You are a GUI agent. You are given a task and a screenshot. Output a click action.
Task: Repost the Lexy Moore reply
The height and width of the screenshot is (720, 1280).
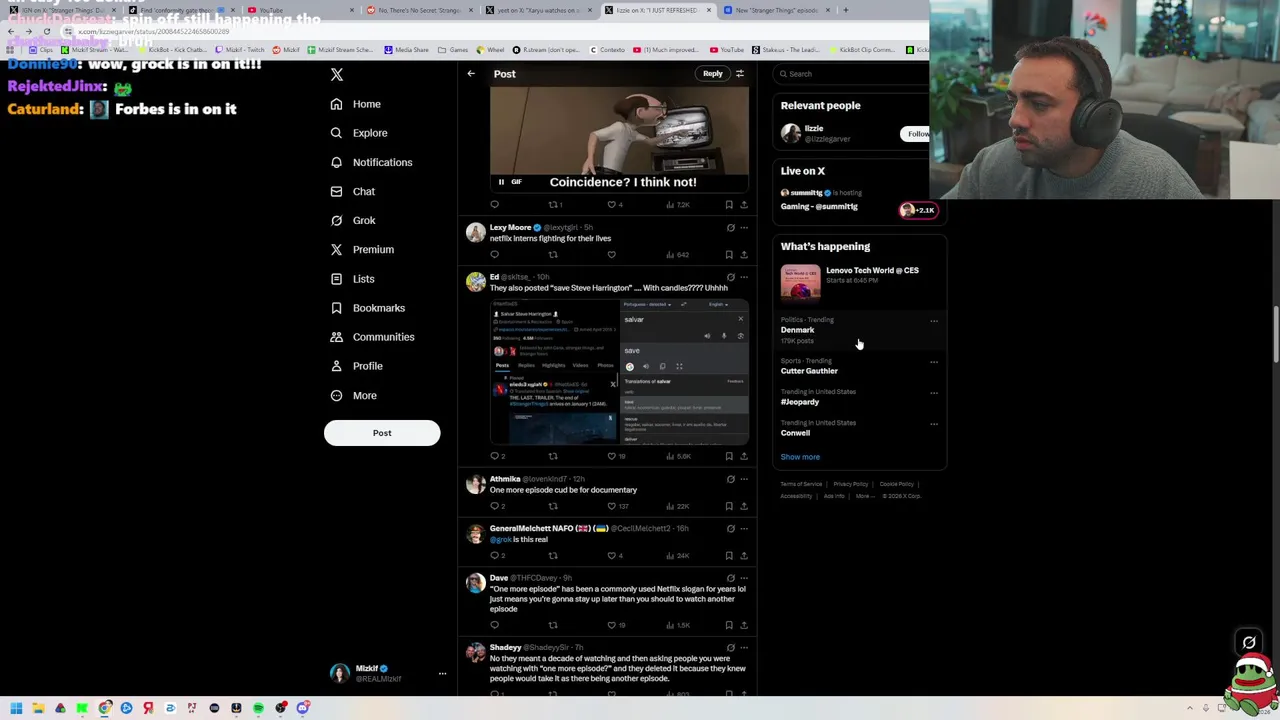coord(553,254)
